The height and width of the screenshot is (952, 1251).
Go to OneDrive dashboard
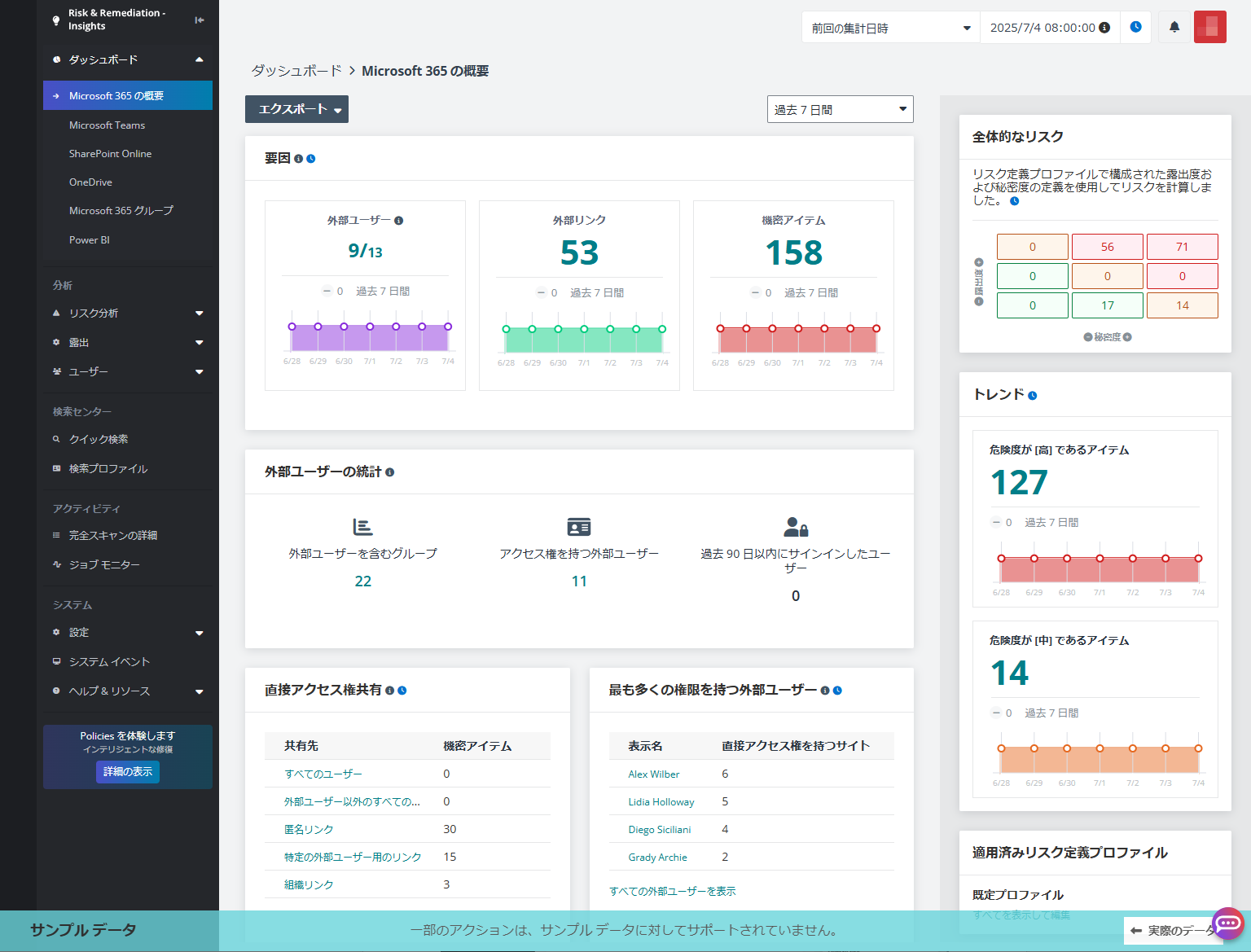(x=90, y=182)
